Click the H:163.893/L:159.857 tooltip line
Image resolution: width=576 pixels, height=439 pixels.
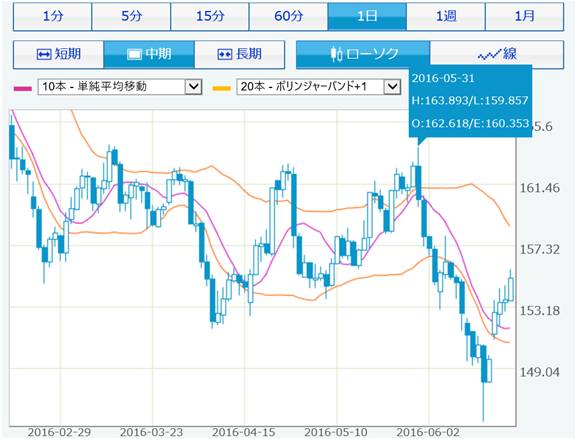click(470, 100)
